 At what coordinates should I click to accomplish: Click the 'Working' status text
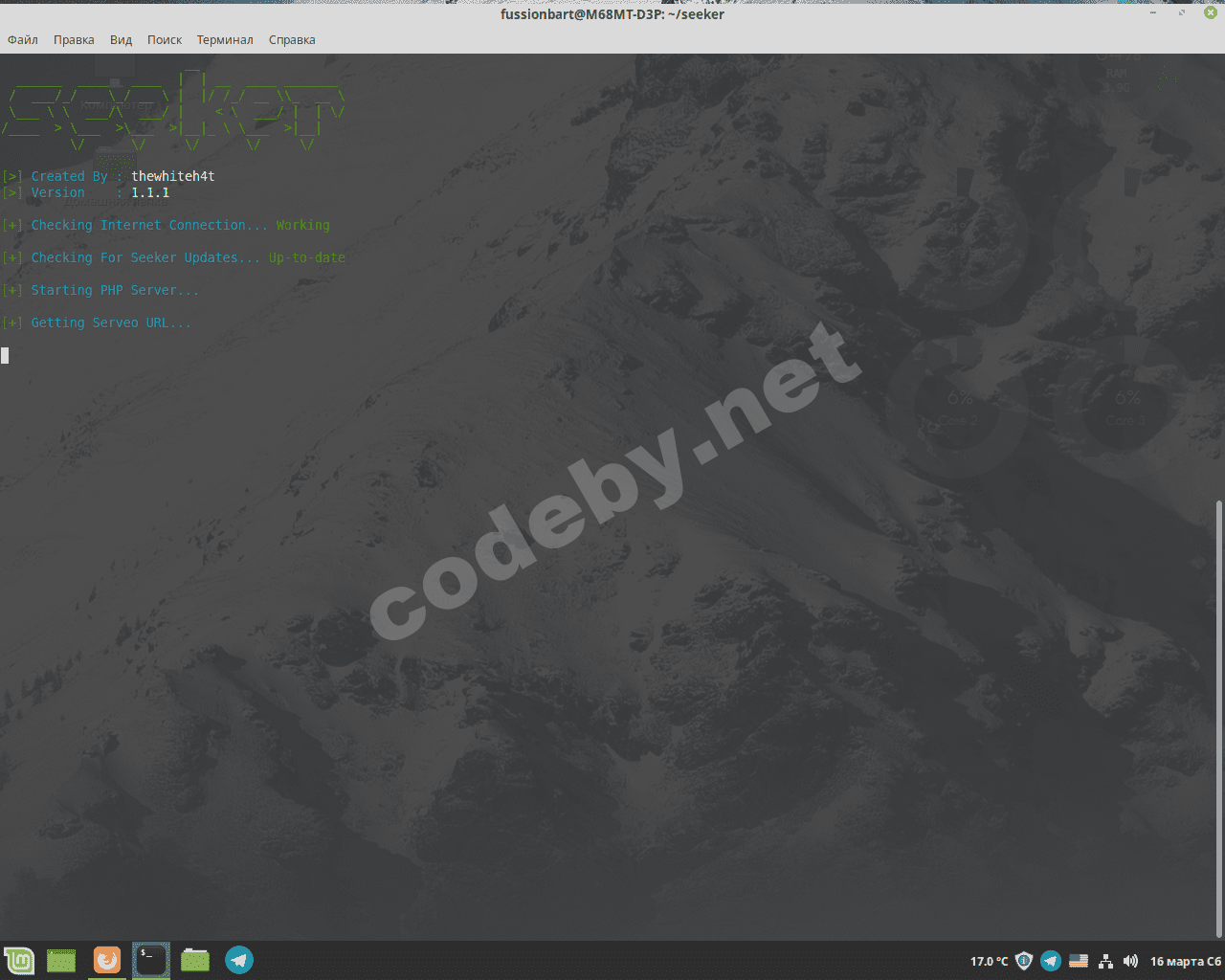tap(302, 225)
